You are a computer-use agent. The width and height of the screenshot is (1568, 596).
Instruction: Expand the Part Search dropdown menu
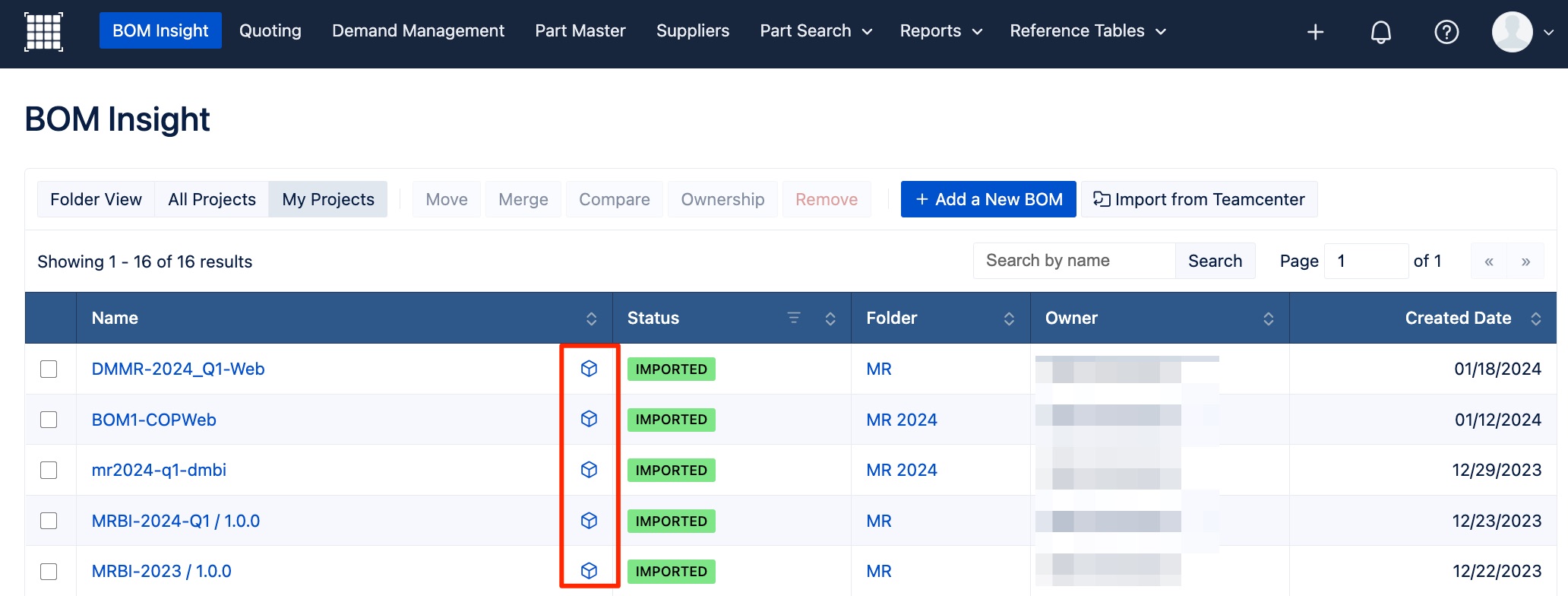pyautogui.click(x=816, y=31)
